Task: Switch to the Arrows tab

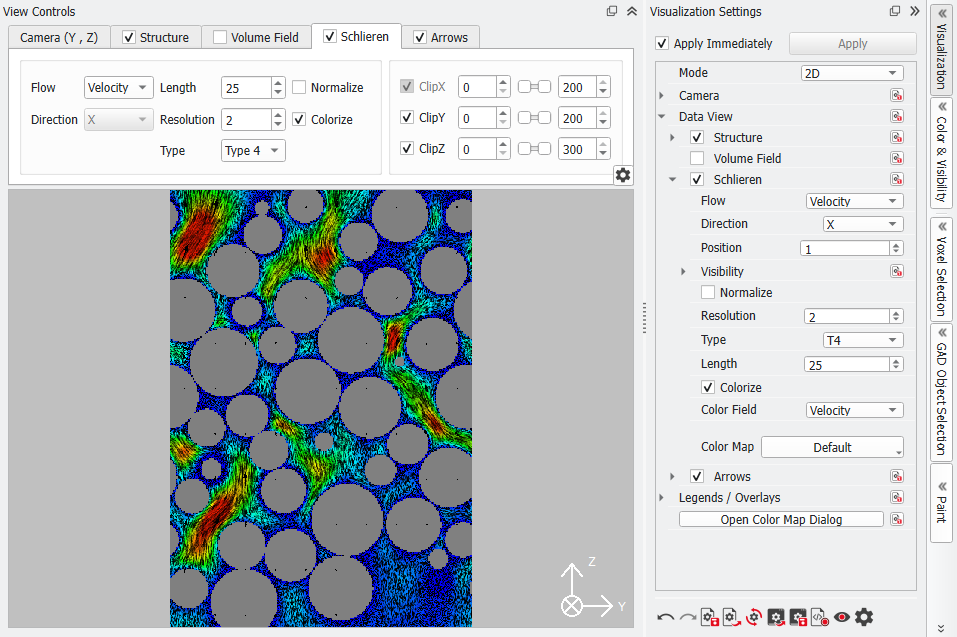Action: pos(441,37)
